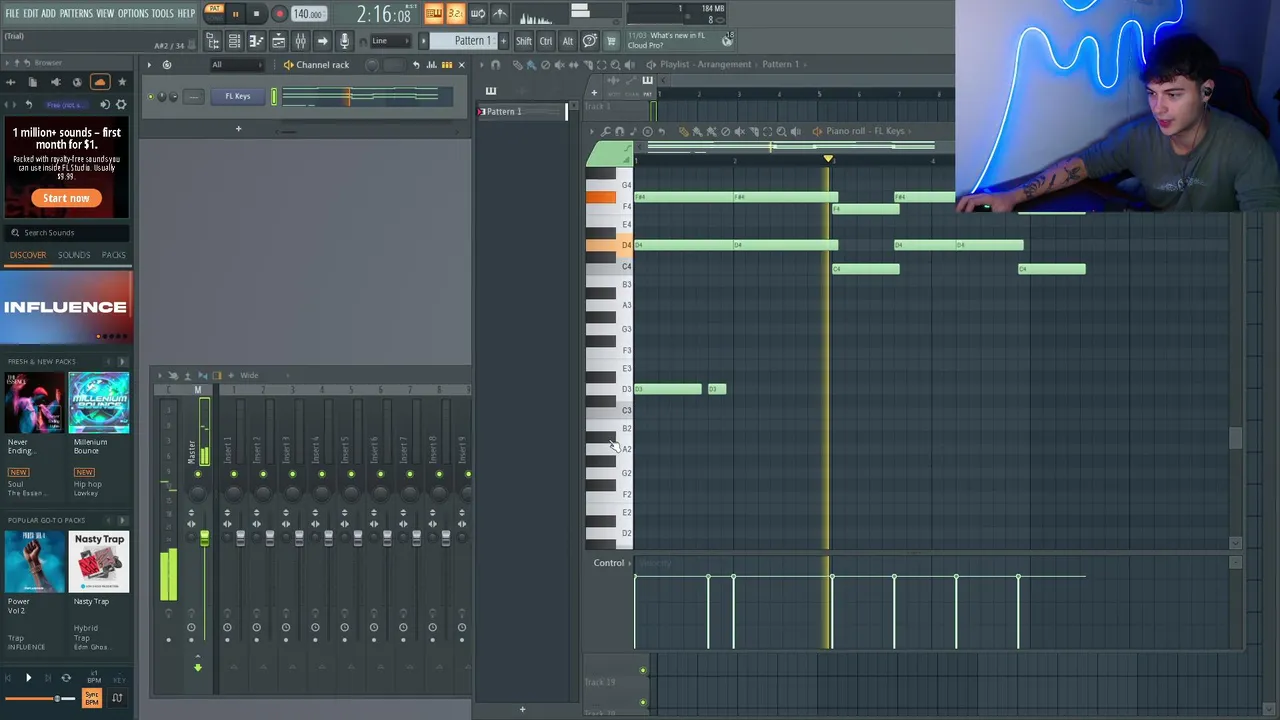Toggle piano roll snap magnet icon
The image size is (1280, 720).
620,132
